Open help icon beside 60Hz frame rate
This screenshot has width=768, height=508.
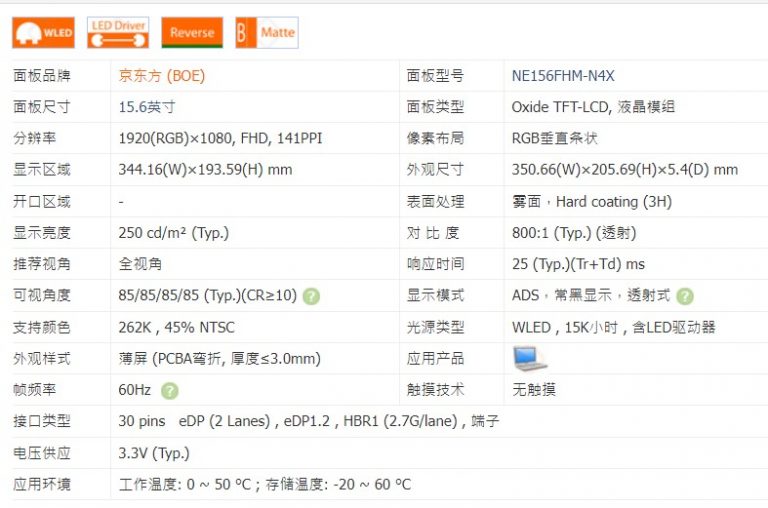click(169, 391)
